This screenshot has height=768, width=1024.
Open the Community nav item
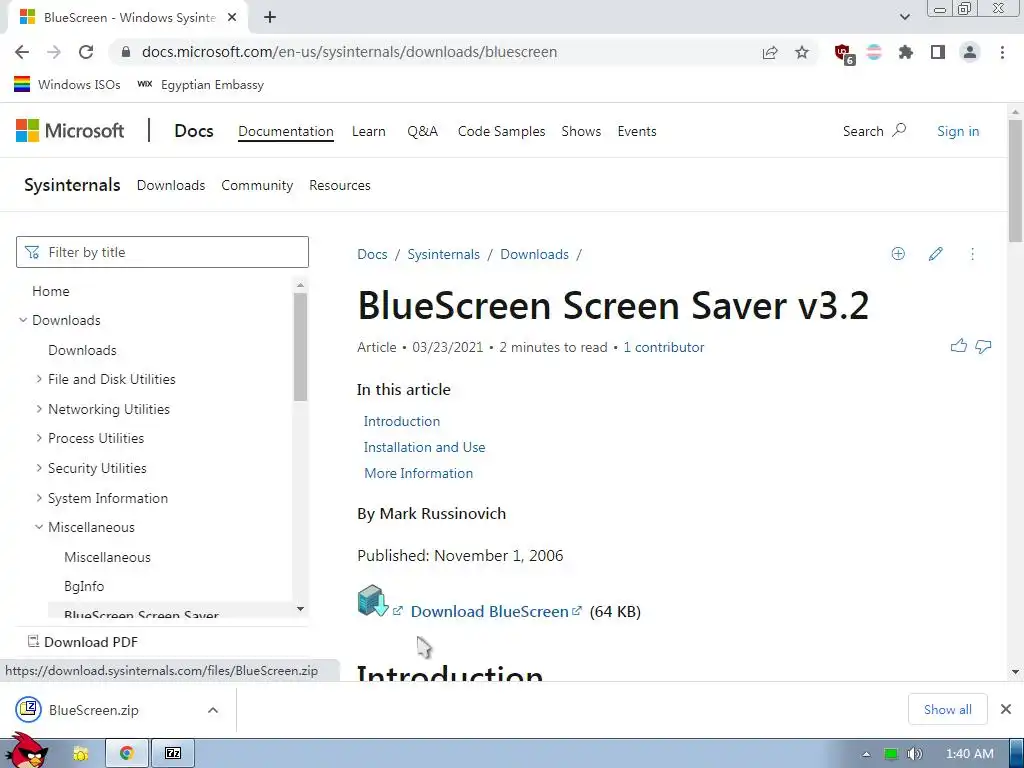[257, 185]
